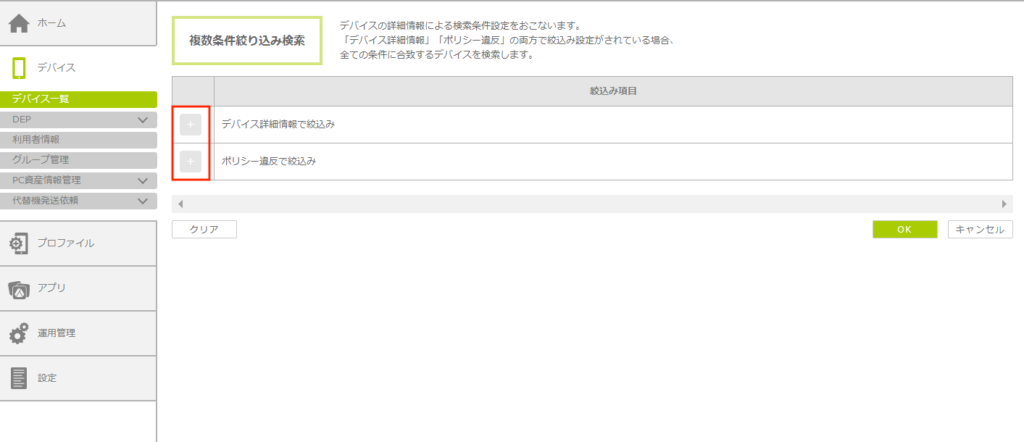Click the Settings document icon
1024x442 pixels.
coord(19,377)
